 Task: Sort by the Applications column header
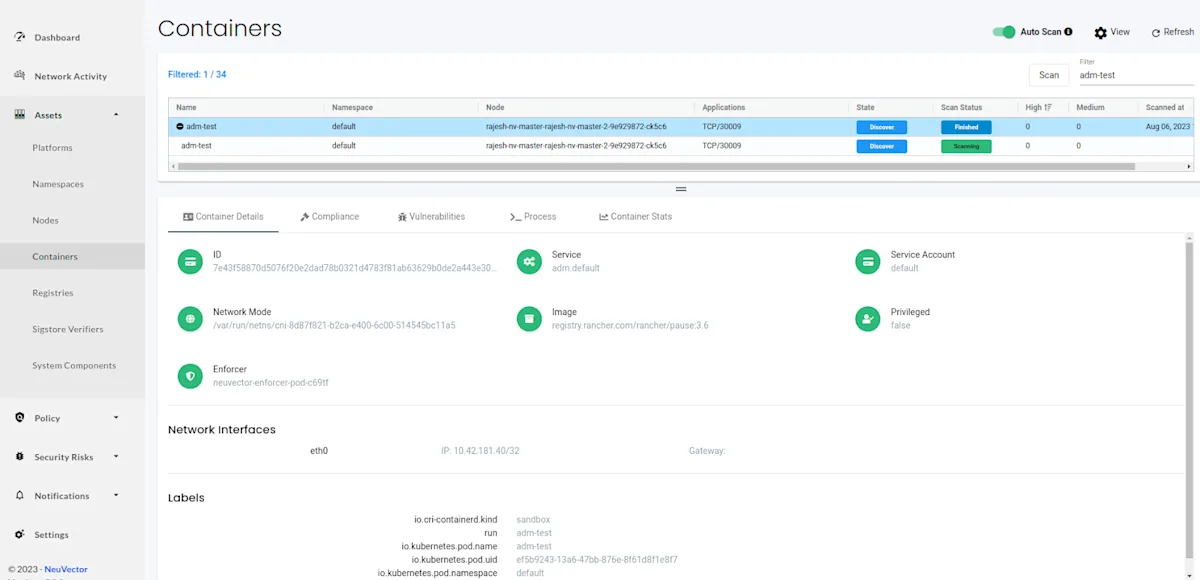(724, 107)
